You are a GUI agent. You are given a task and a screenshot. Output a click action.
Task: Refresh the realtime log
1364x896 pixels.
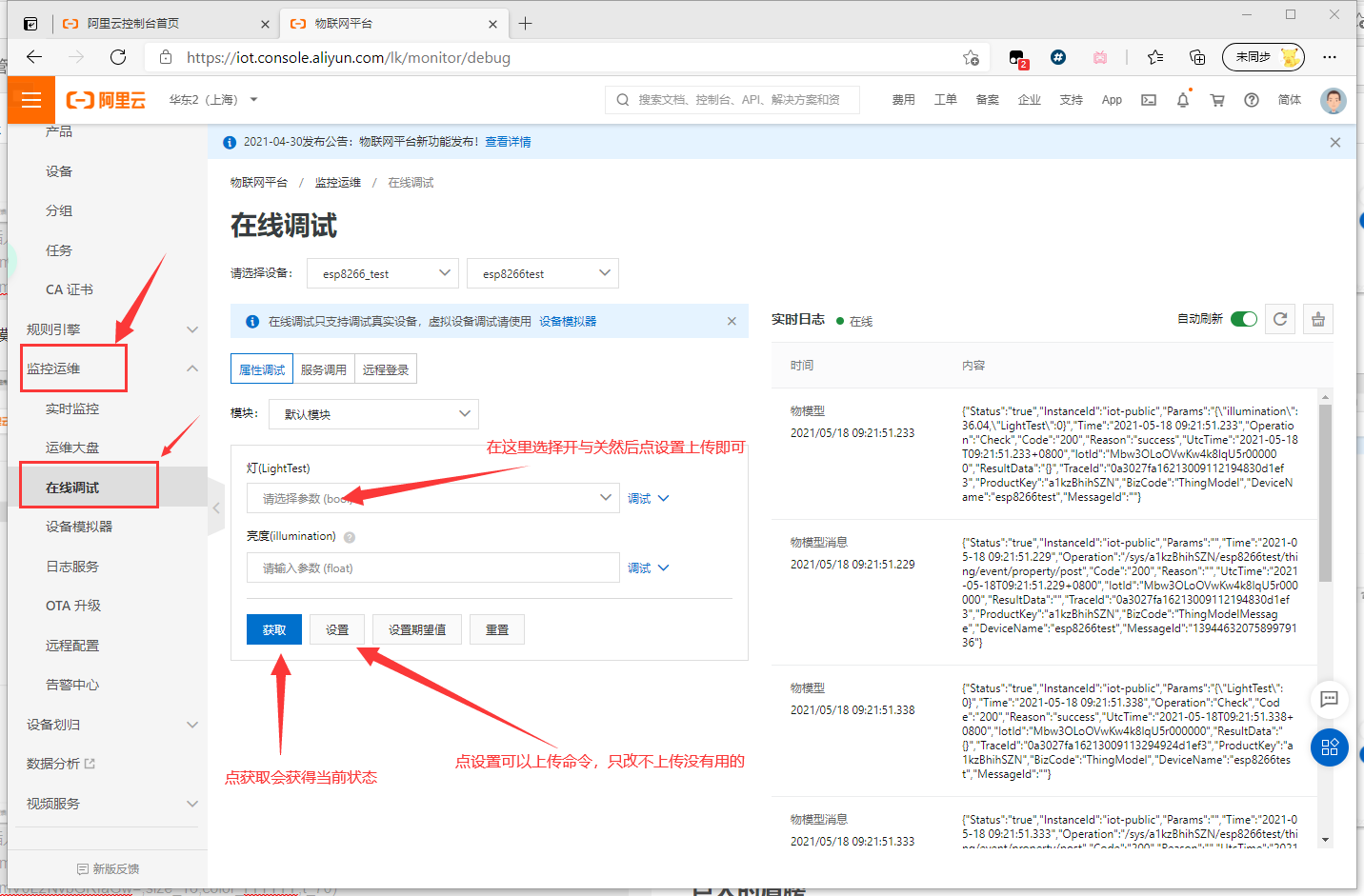(1280, 319)
